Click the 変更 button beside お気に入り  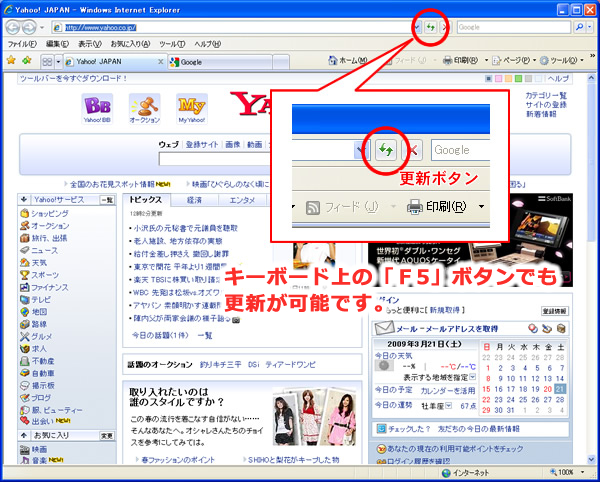coord(107,435)
